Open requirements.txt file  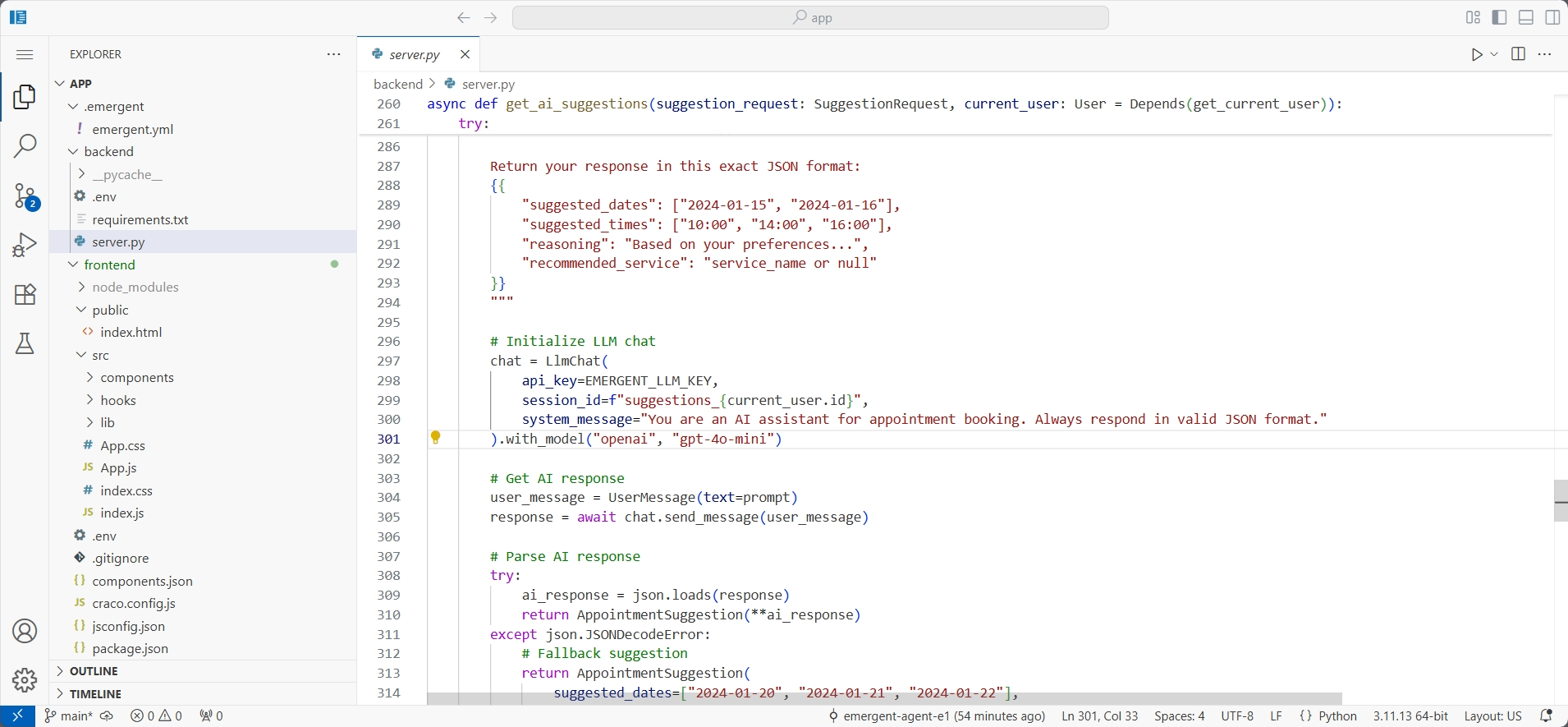point(203,219)
